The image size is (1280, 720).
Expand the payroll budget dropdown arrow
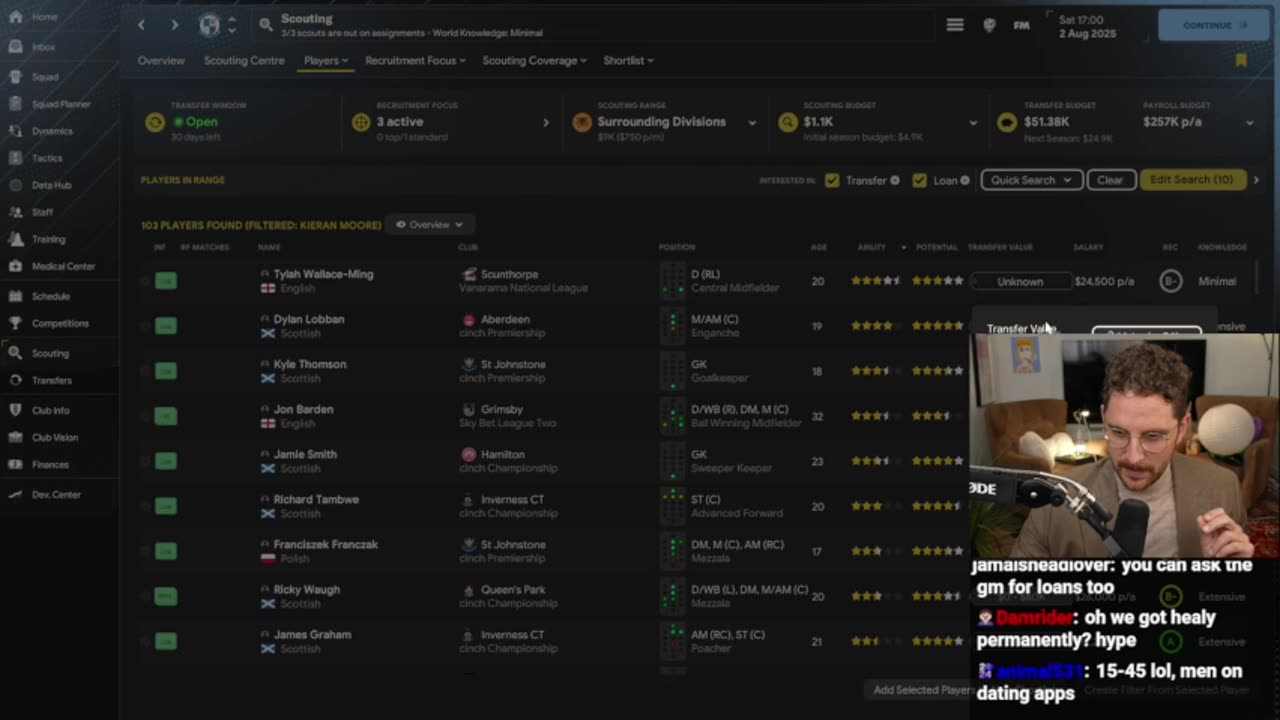point(1249,122)
